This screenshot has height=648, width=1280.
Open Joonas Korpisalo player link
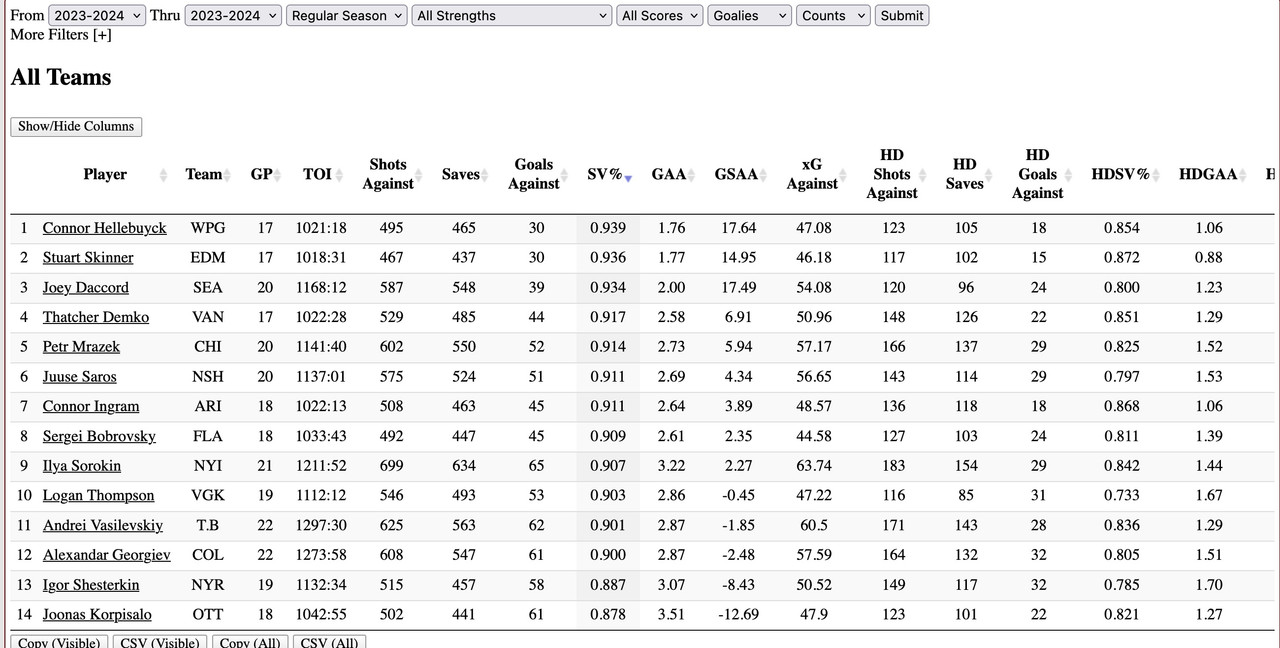pyautogui.click(x=97, y=615)
